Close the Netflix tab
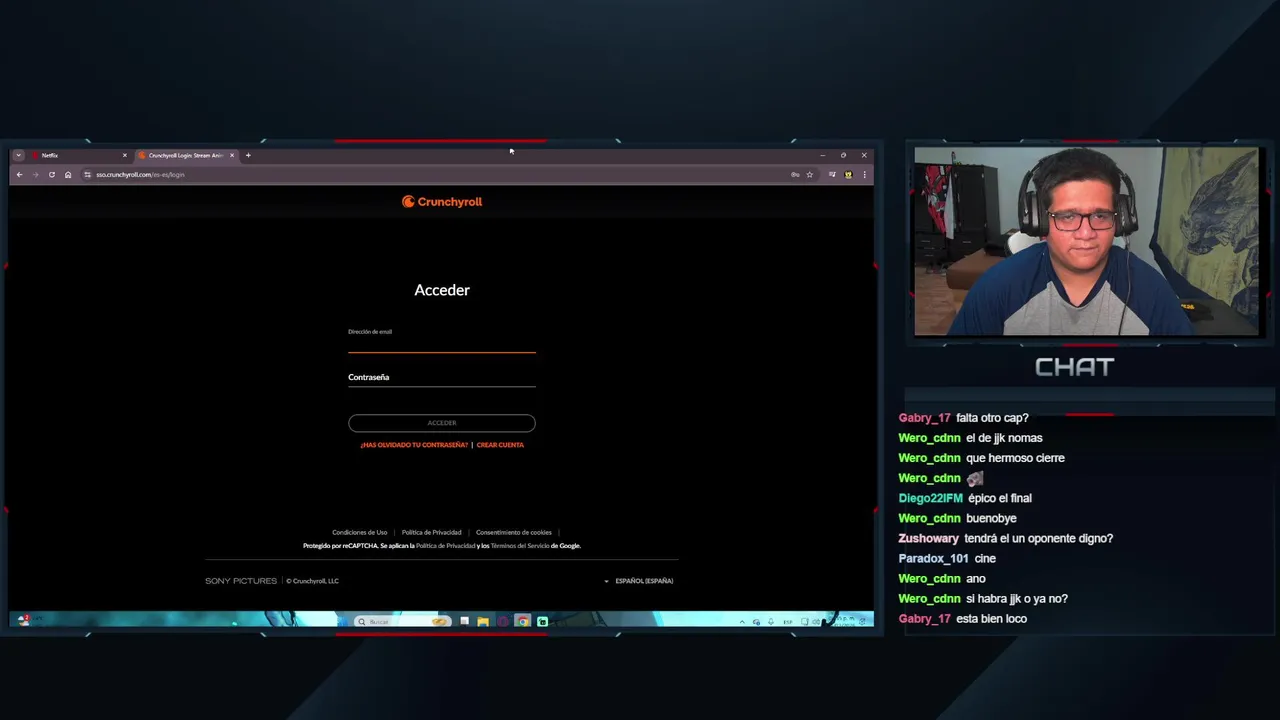 (125, 155)
